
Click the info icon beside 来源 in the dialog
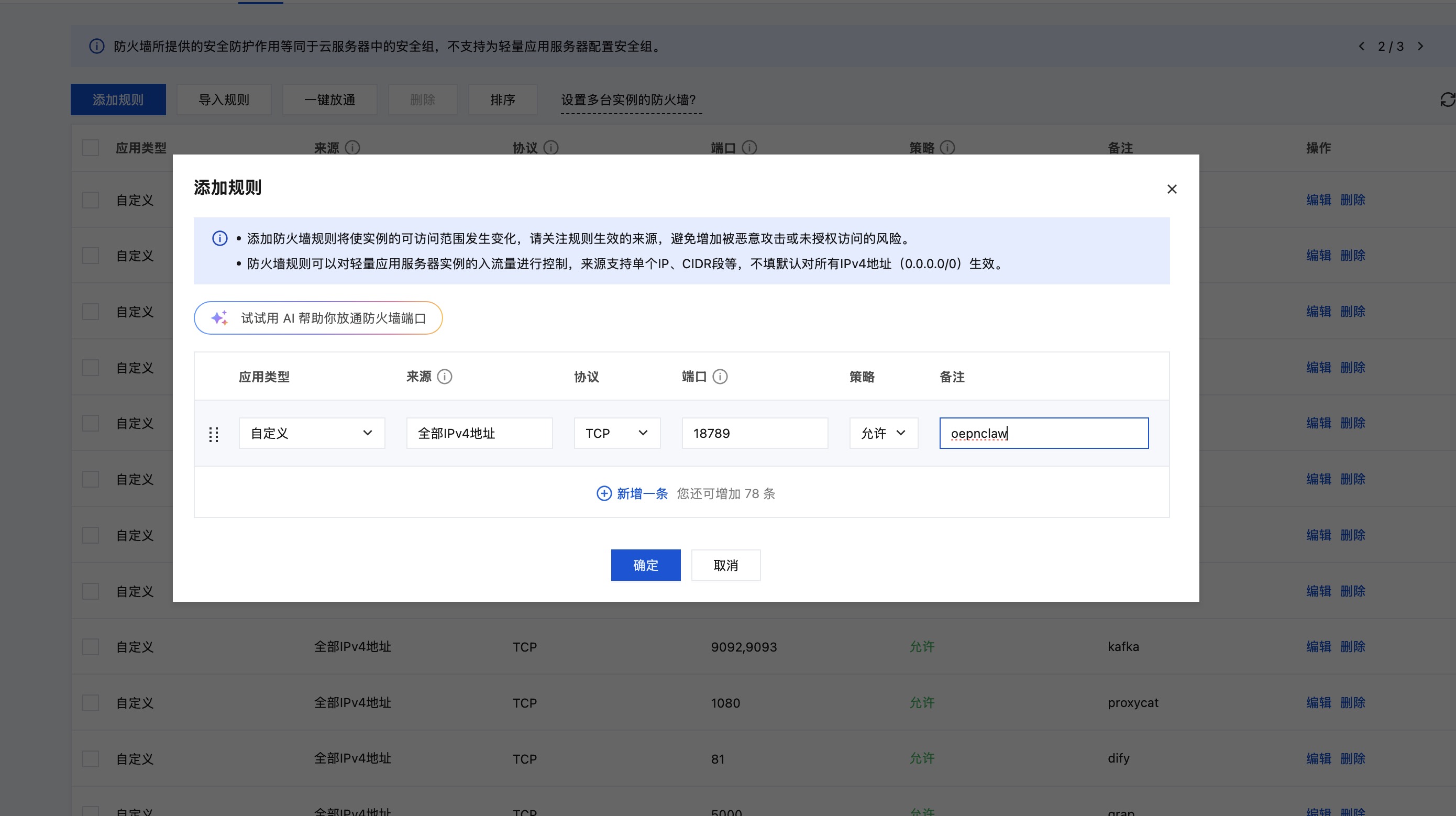pos(445,377)
